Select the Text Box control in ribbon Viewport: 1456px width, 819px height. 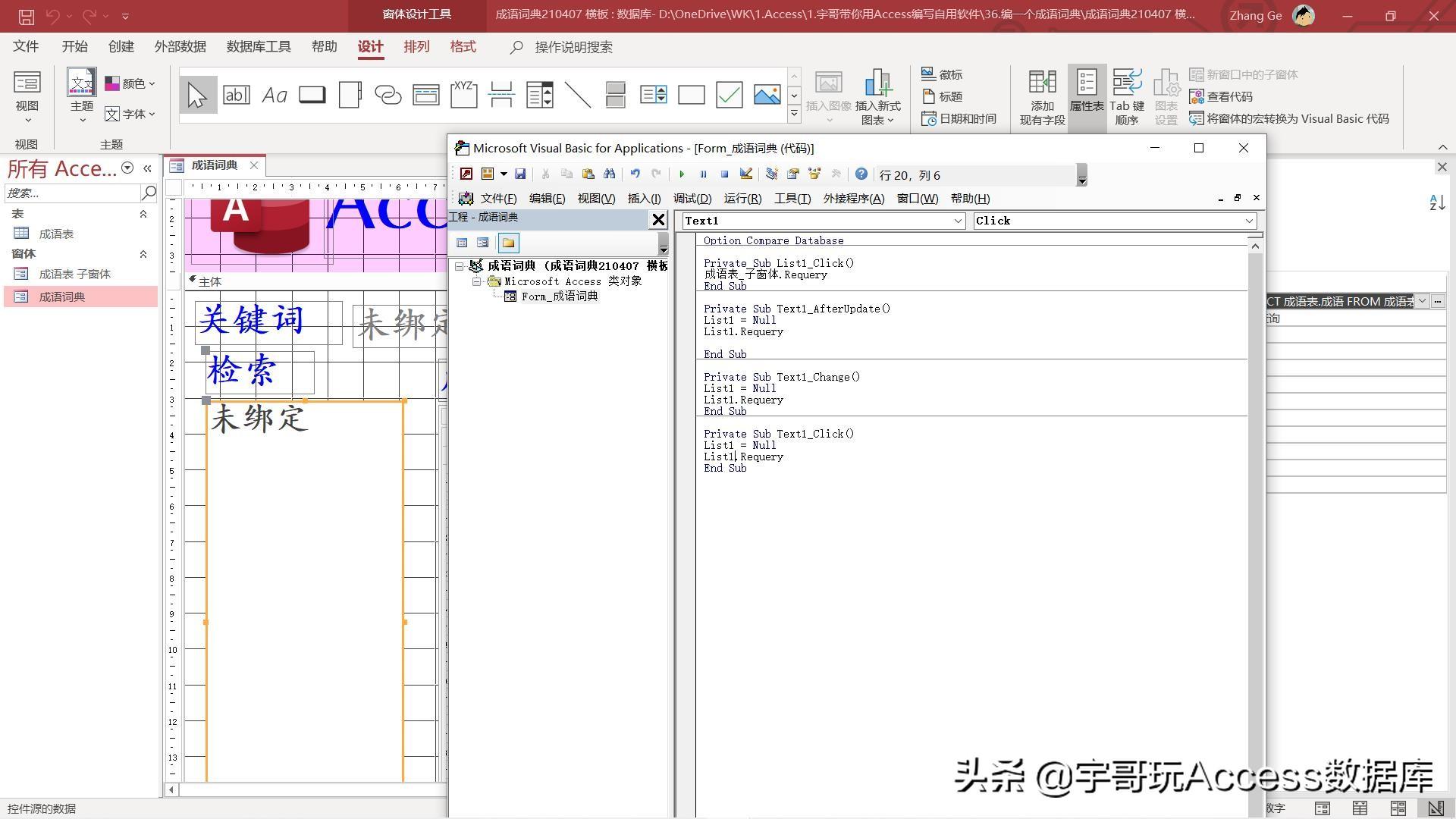click(x=236, y=95)
